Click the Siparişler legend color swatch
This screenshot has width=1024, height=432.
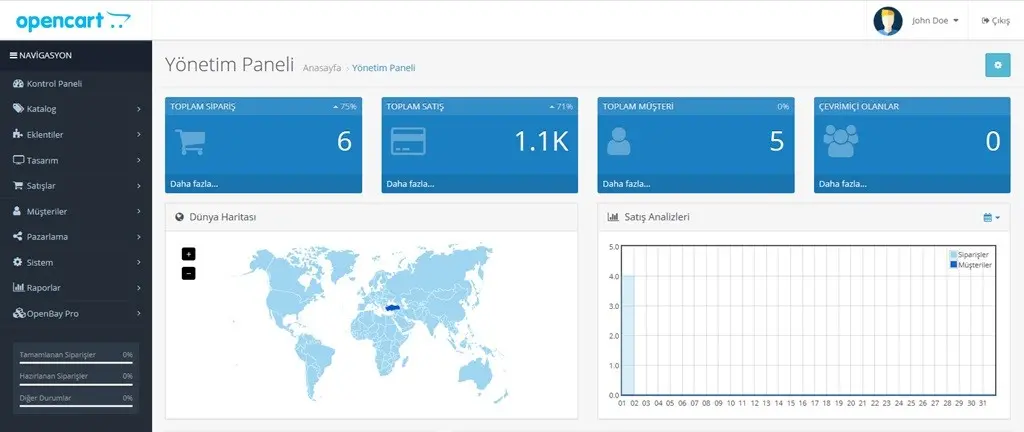coord(953,255)
